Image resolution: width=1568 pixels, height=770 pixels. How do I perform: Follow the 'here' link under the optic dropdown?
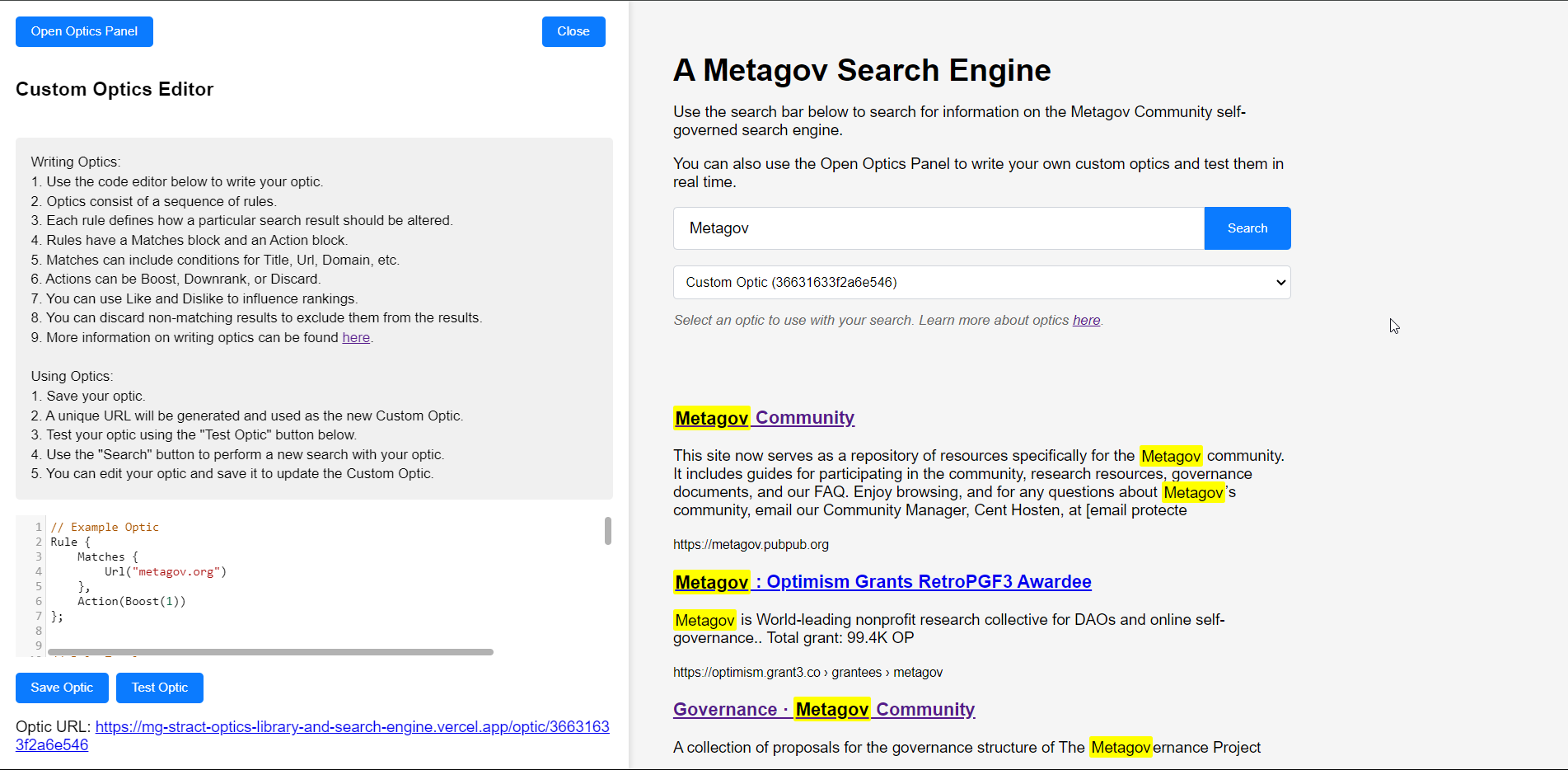pyautogui.click(x=1086, y=320)
